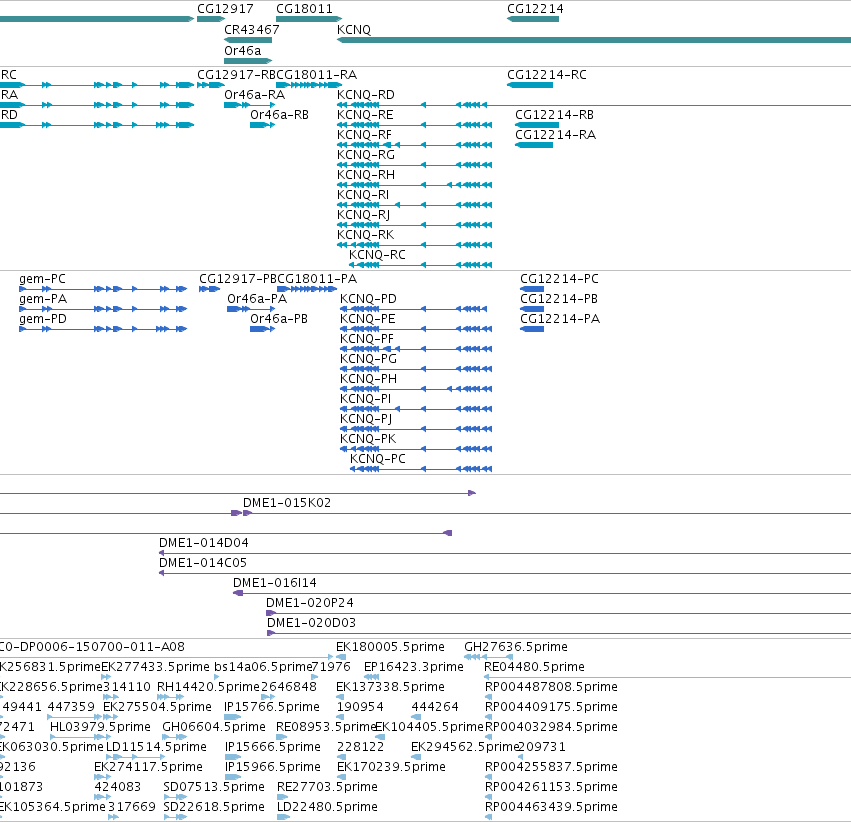The height and width of the screenshot is (822, 851).
Task: Click the 'CG12214-RA' transcript label
Action: click(556, 135)
